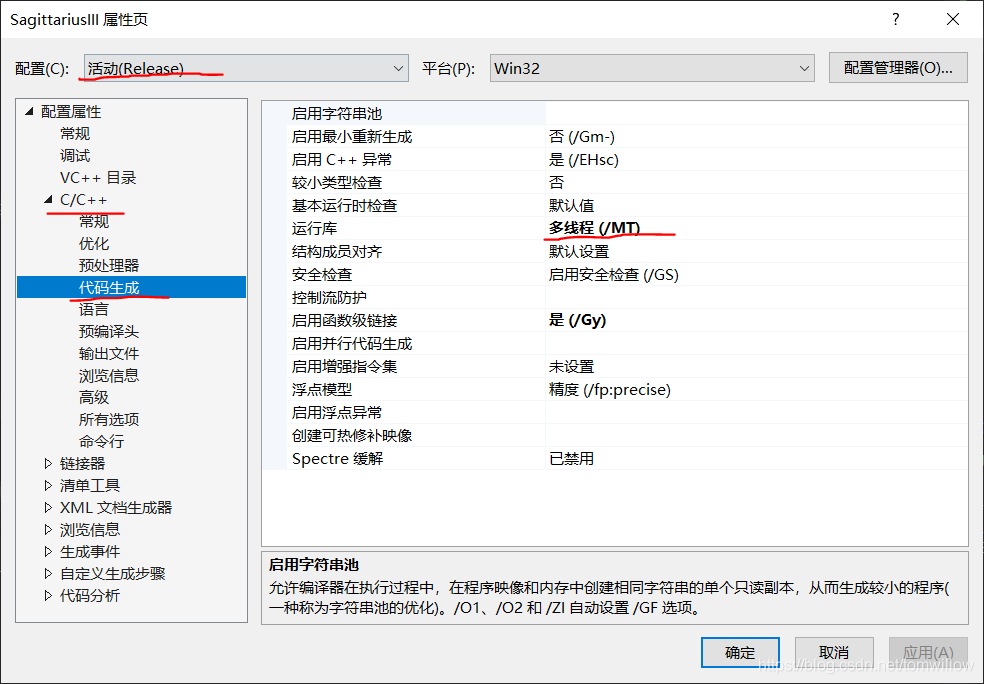The image size is (984, 684).
Task: Click the 默认设置 value of 结构成员对齐
Action: click(579, 252)
